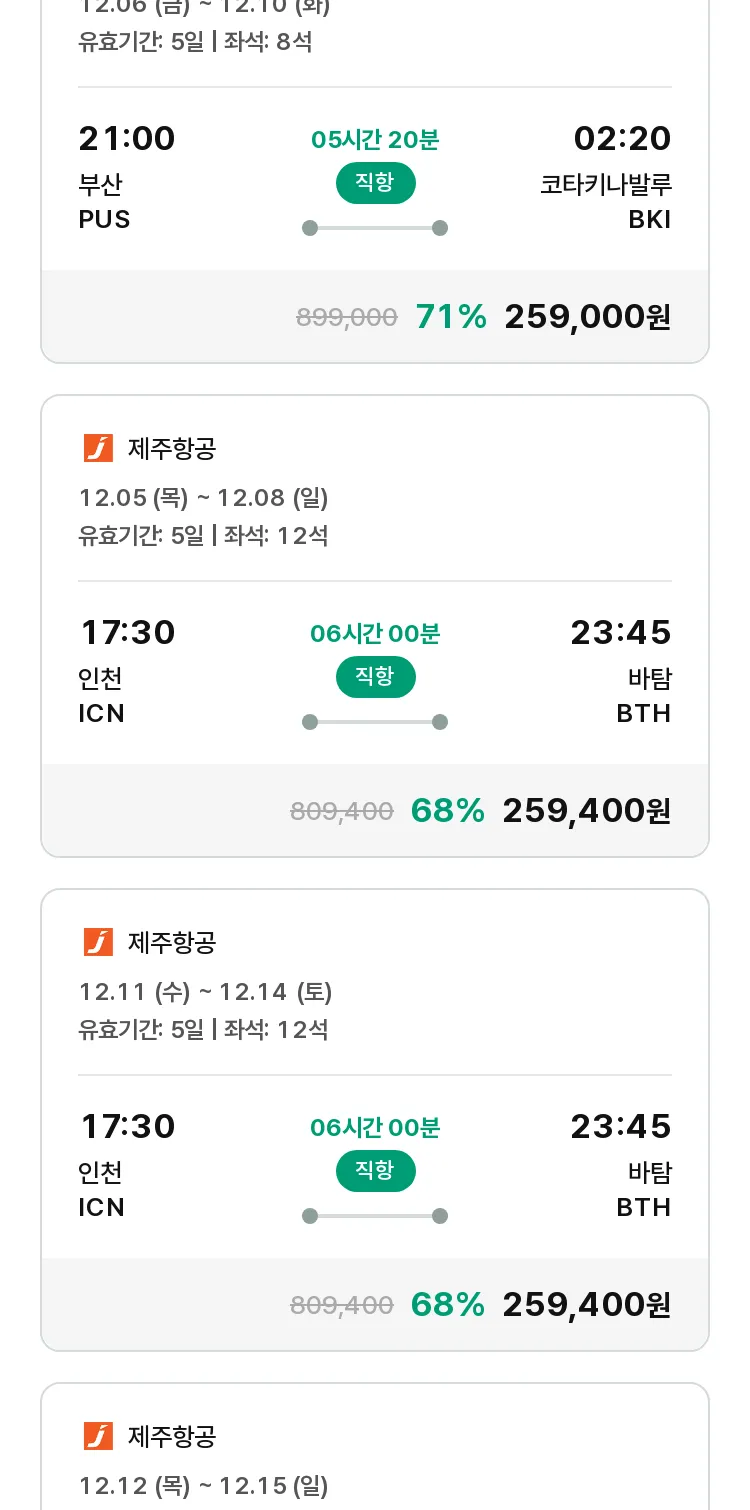The image size is (750, 1510).
Task: Click route line under the Busan flight's 직항 badge
Action: click(x=375, y=228)
